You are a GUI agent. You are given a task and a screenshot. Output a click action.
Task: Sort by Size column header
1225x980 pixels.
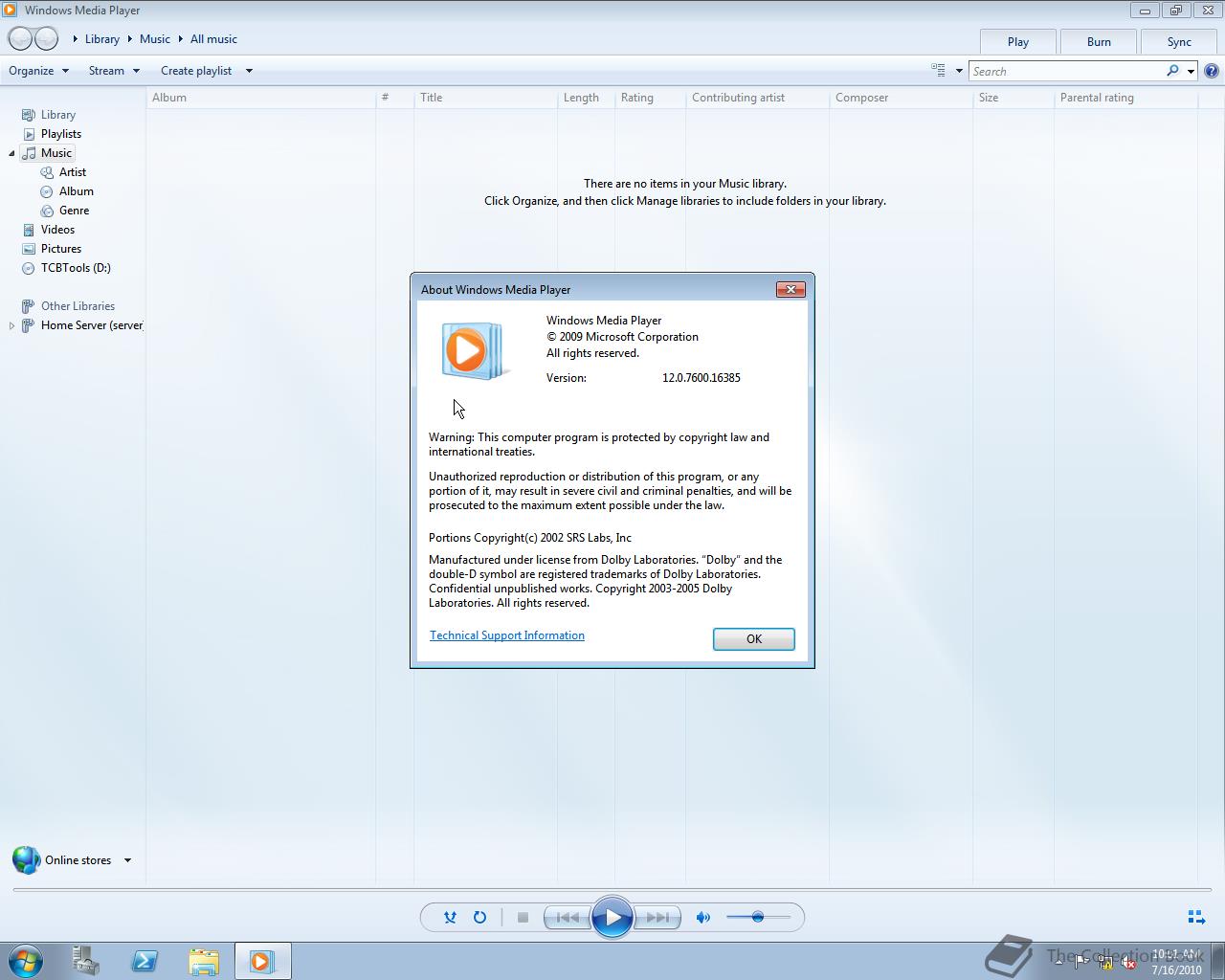pyautogui.click(x=1013, y=98)
